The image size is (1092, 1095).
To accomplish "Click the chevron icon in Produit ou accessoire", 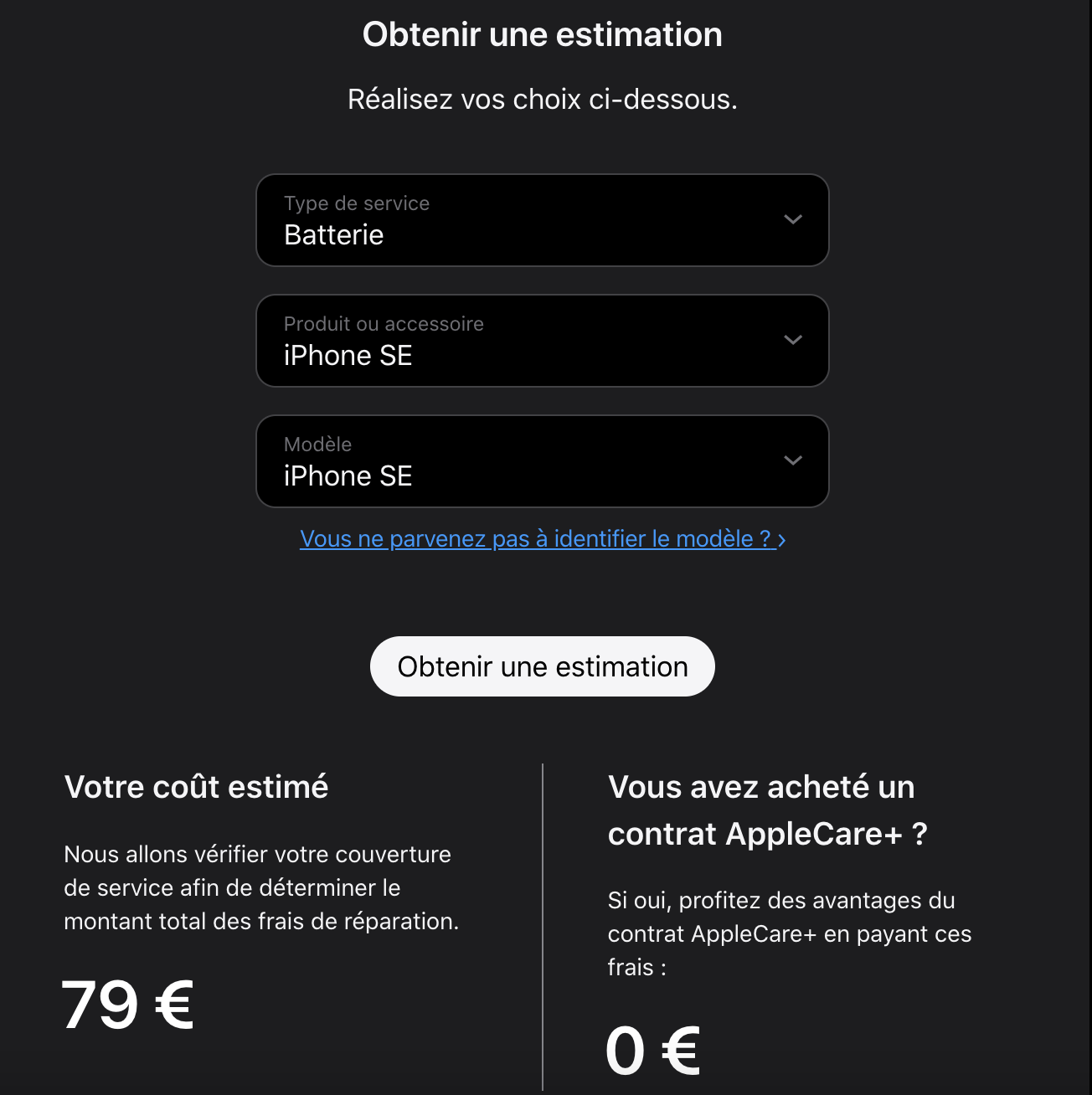I will point(792,340).
